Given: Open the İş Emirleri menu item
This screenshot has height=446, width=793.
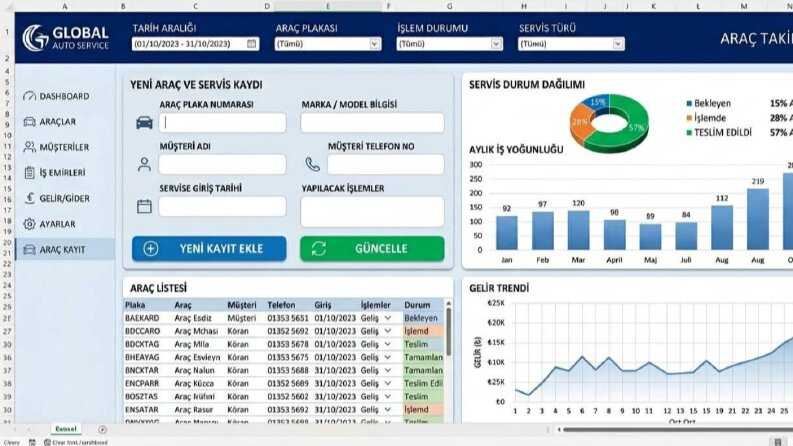Looking at the screenshot, I should (x=65, y=172).
